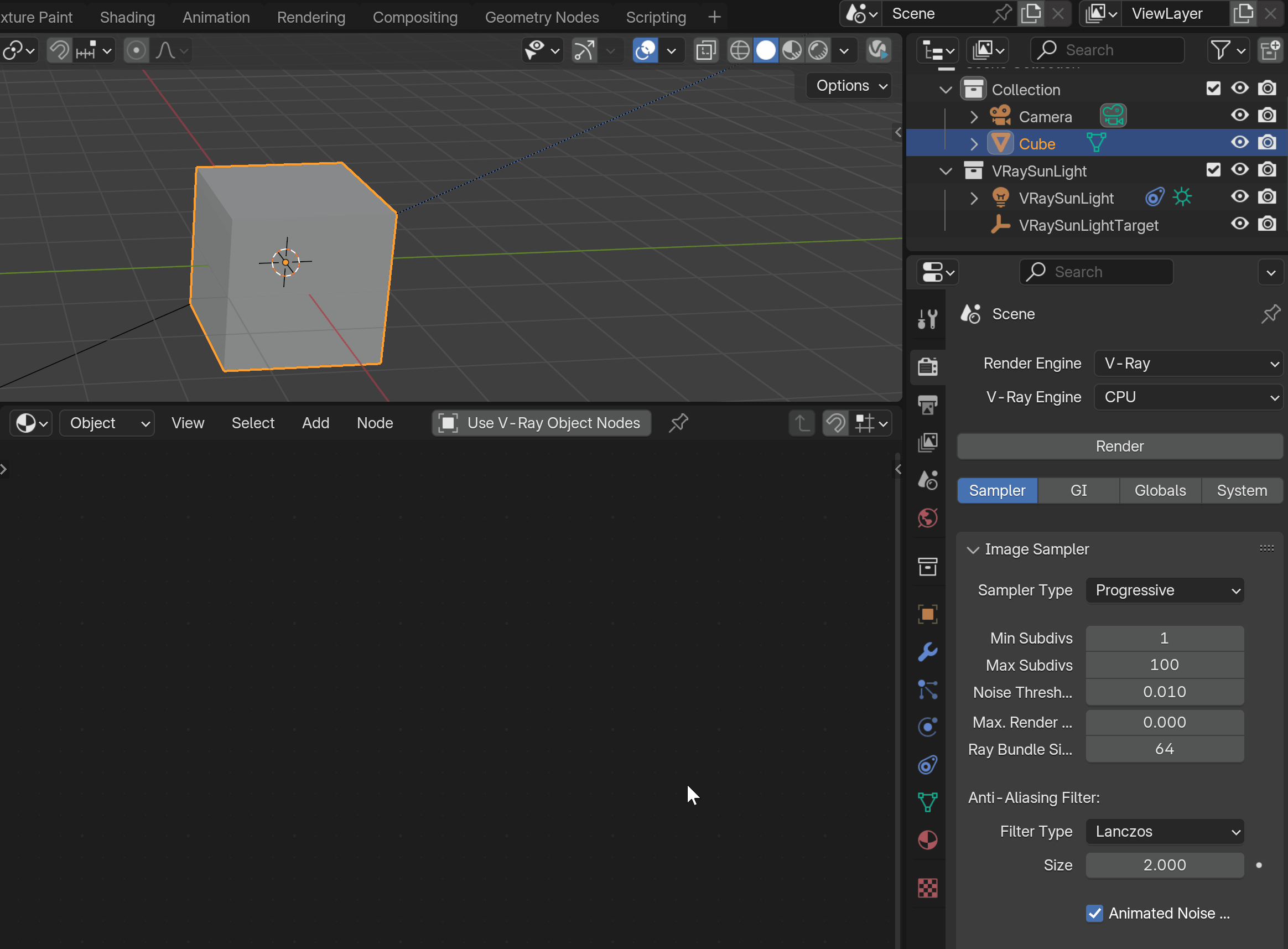Open Filter Type Lanczos dropdown
Image resolution: width=1288 pixels, height=949 pixels.
click(x=1165, y=831)
